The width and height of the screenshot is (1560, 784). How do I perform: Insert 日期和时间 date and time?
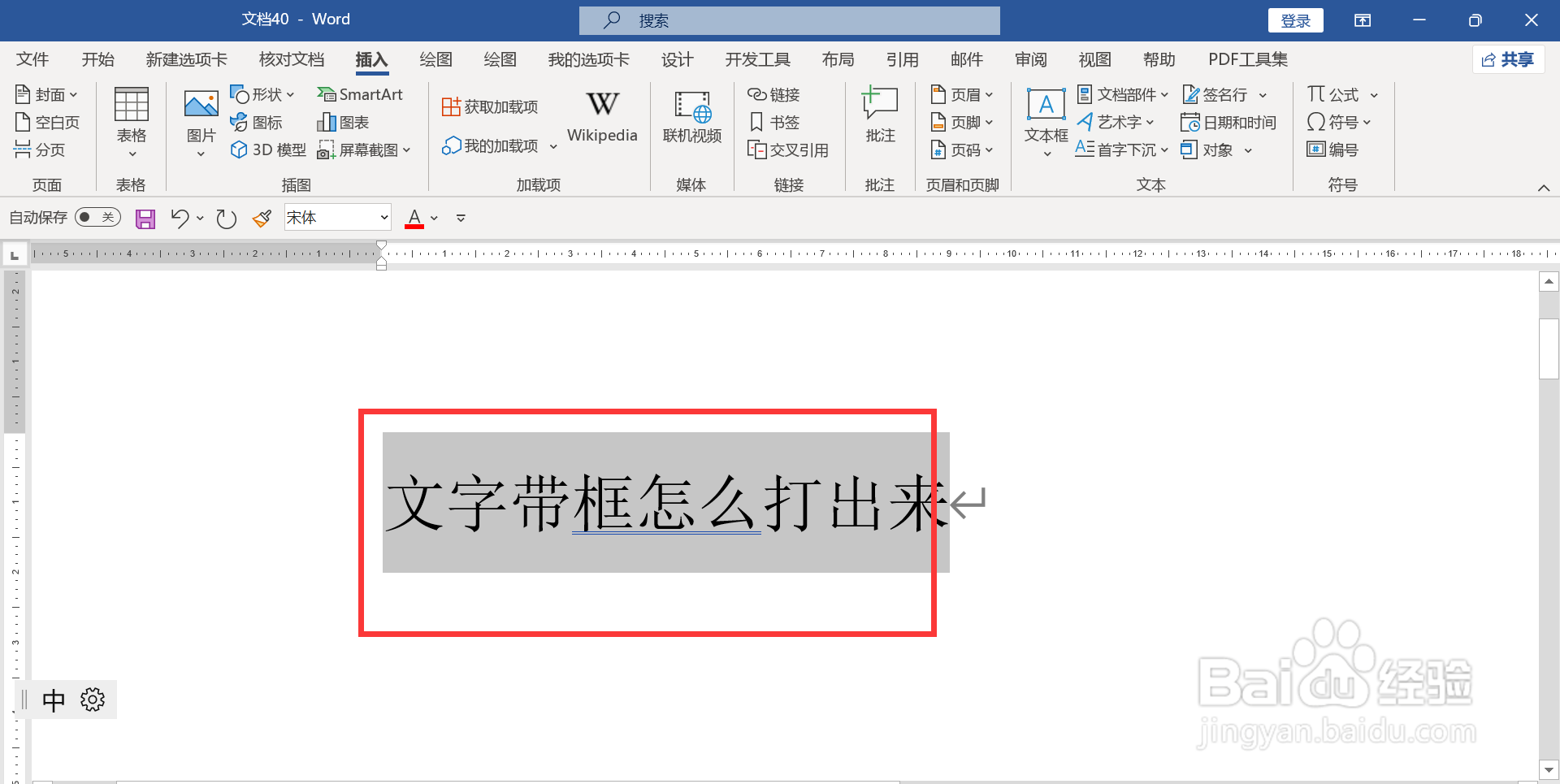click(1228, 123)
